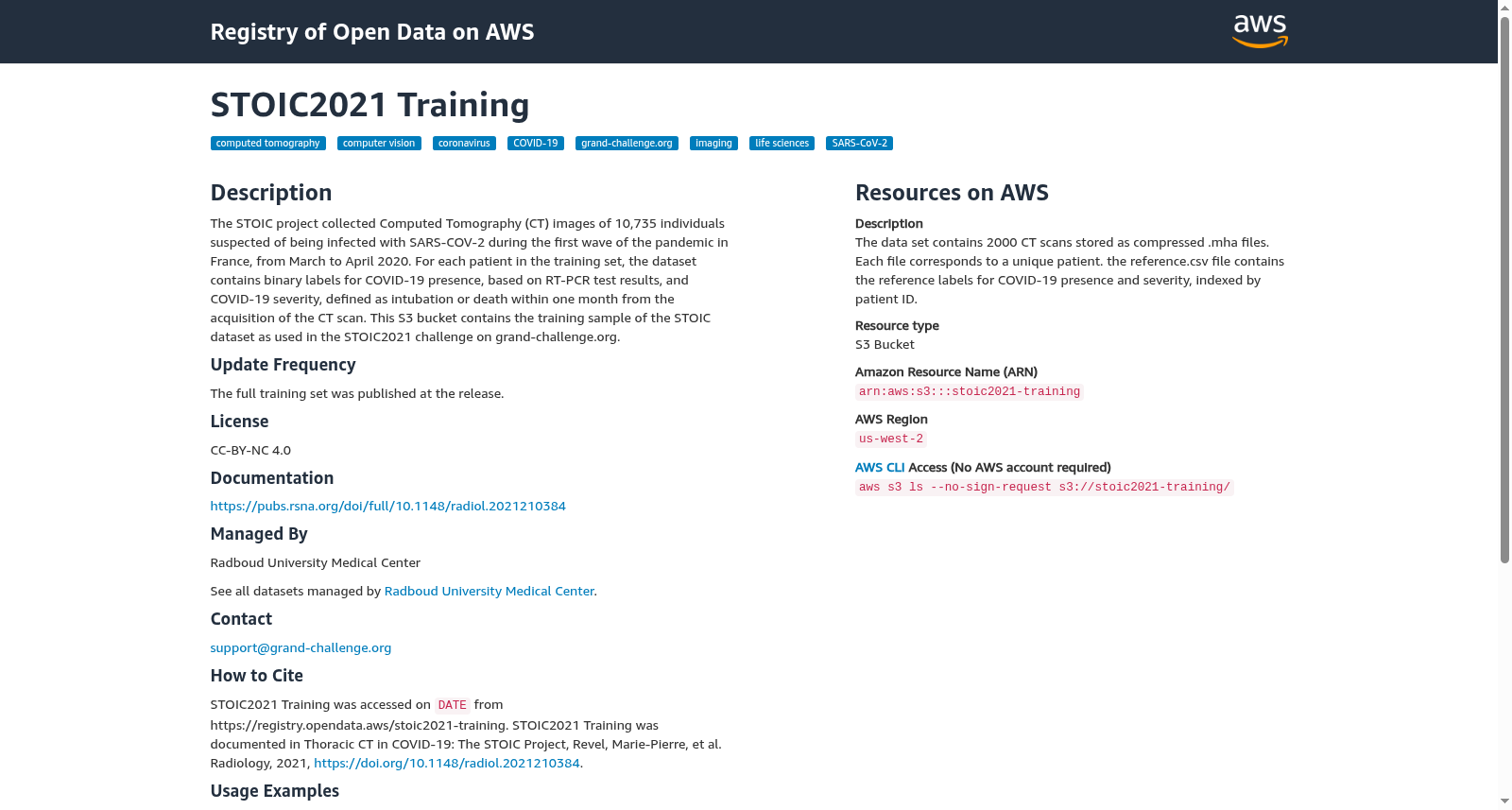Filter by the coronavirus tag
The width and height of the screenshot is (1512, 810).
(464, 144)
